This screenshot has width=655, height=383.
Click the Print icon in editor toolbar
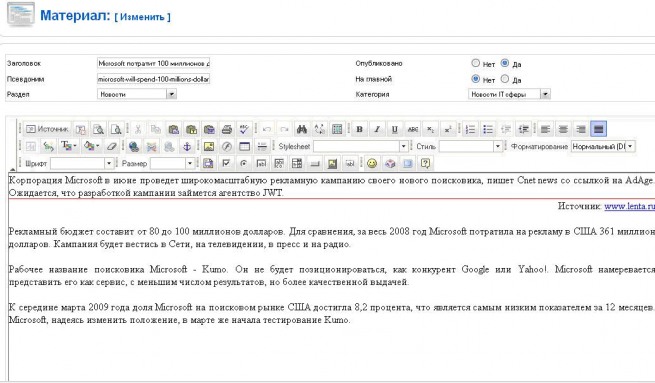click(226, 129)
